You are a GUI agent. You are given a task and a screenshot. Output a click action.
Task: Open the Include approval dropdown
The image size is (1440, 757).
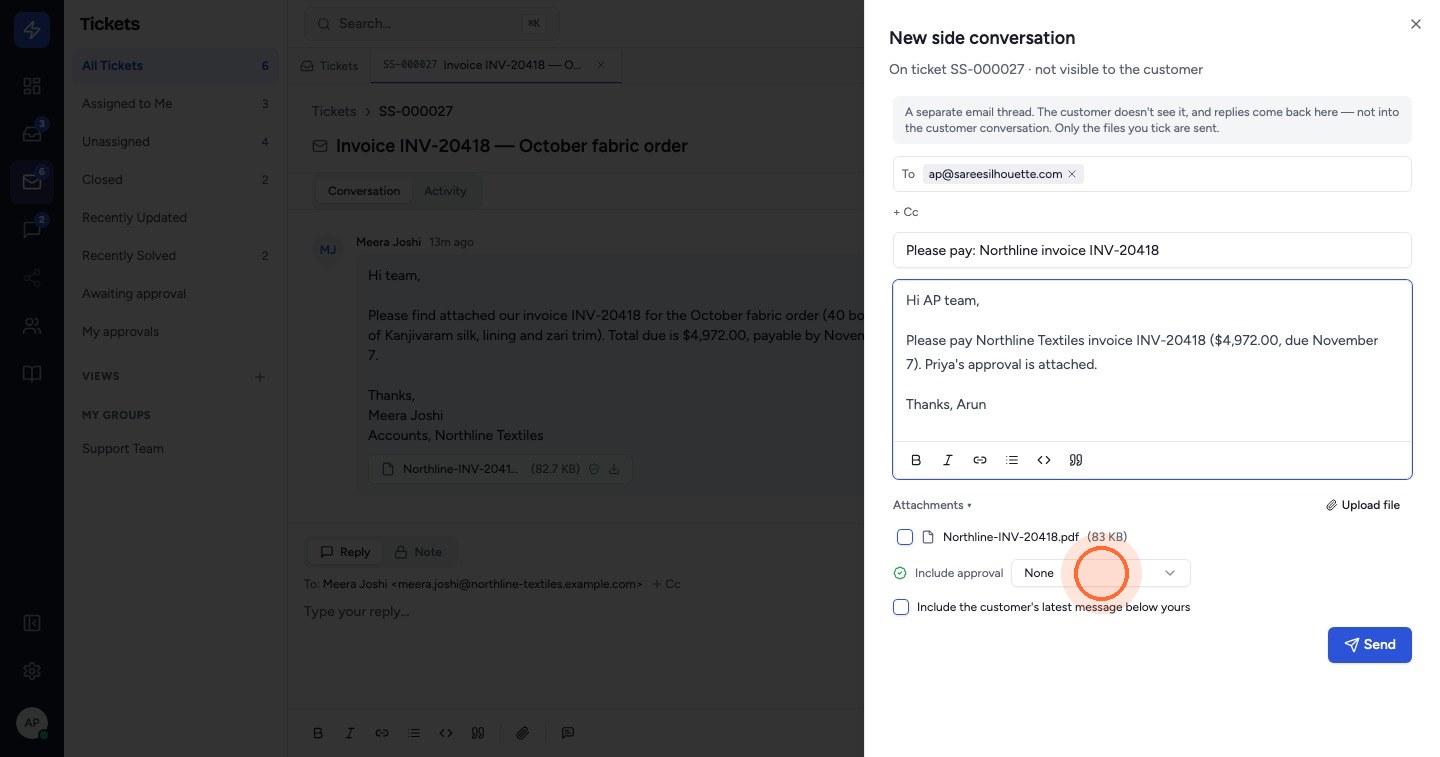coord(1101,573)
